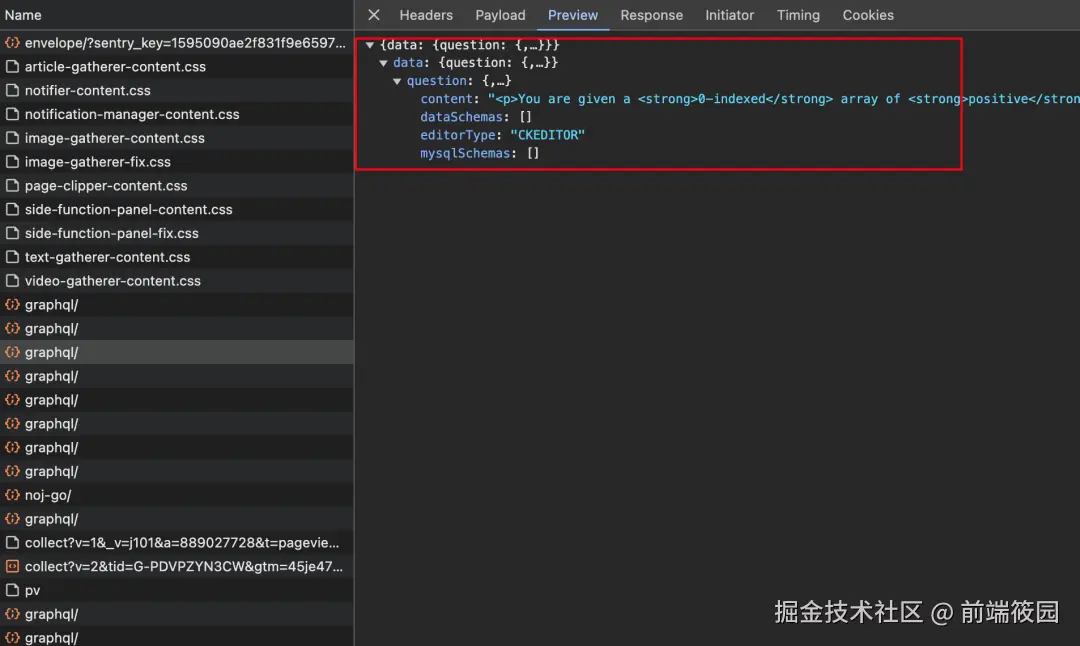Click file icon of video-gatherer-content.css
1080x646 pixels.
pyautogui.click(x=12, y=281)
